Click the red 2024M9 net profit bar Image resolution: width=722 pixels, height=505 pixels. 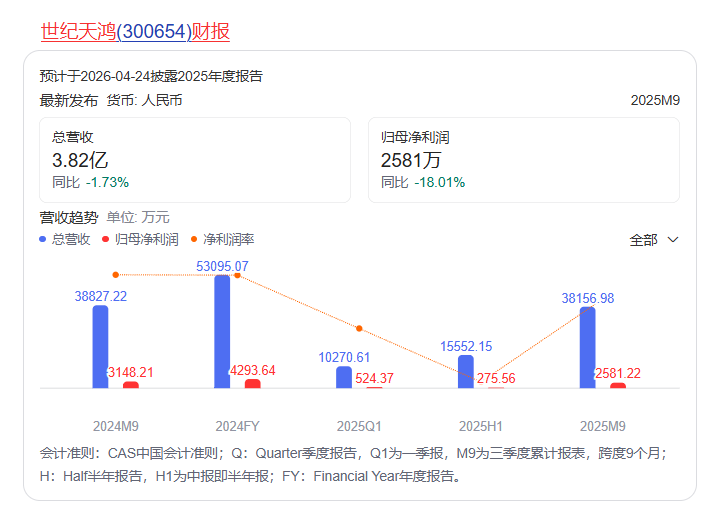click(131, 384)
